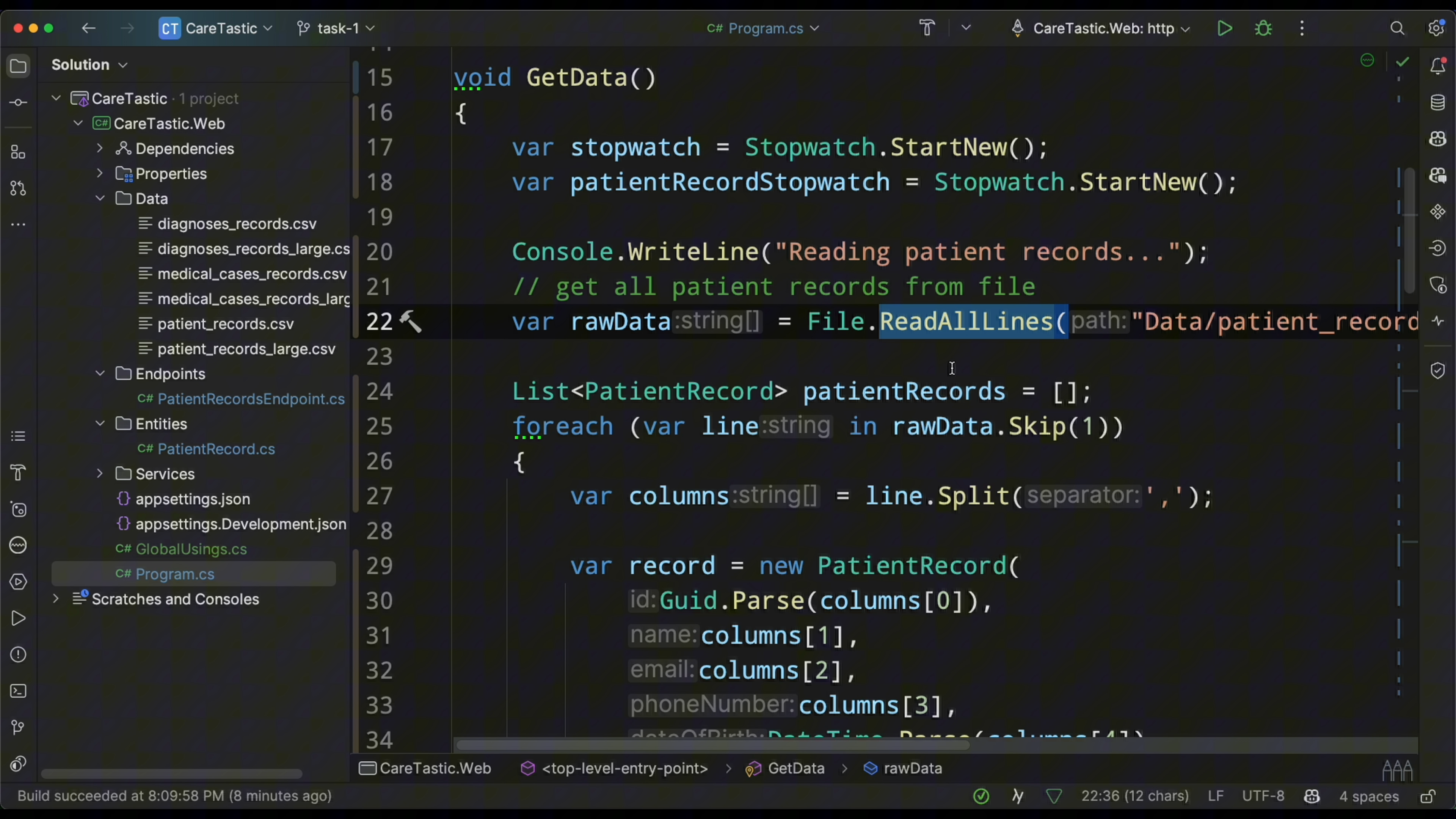Click the hammer quick-action icon on line 22
Image resolution: width=1456 pixels, height=819 pixels.
(x=411, y=322)
